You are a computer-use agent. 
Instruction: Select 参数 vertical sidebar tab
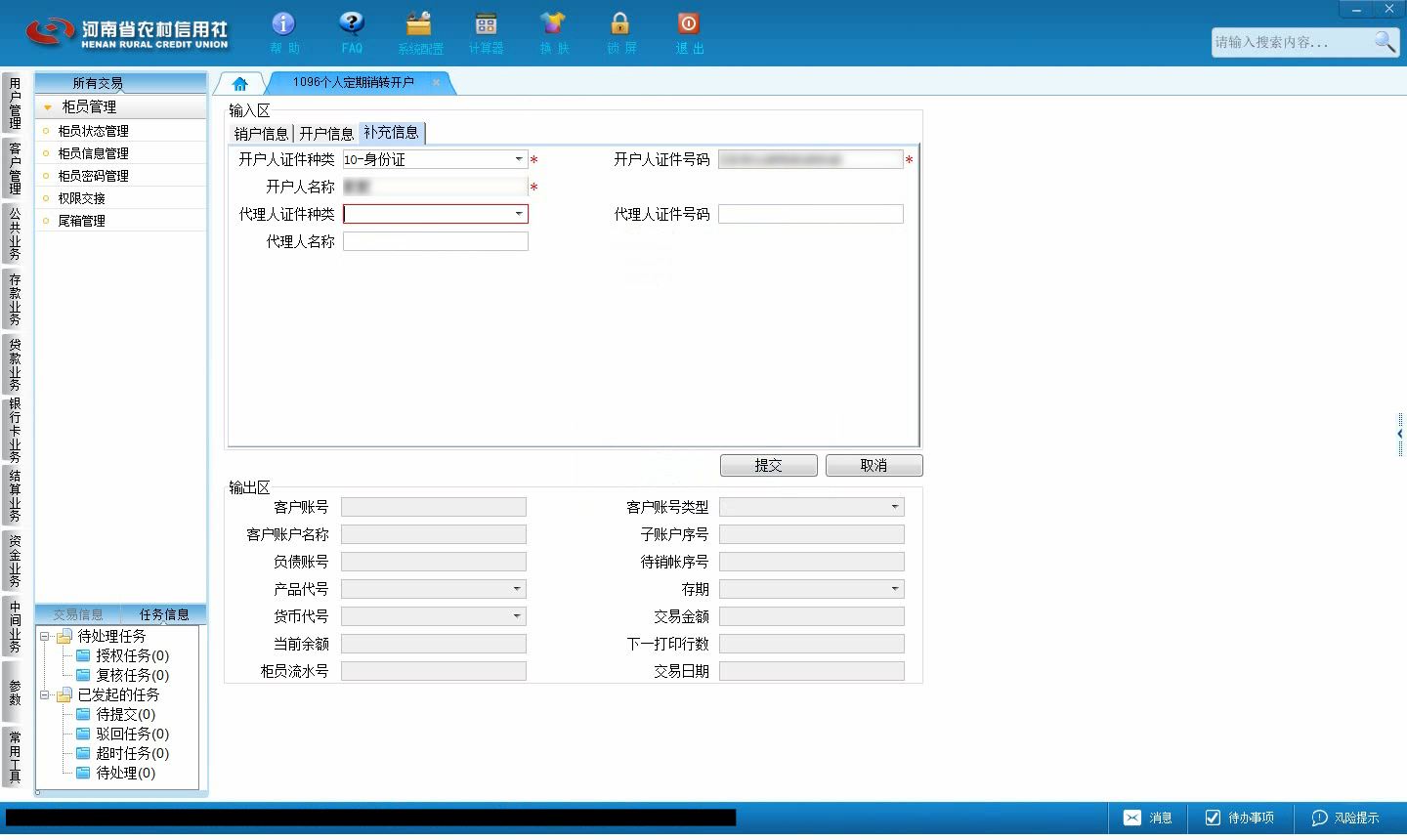[x=14, y=692]
